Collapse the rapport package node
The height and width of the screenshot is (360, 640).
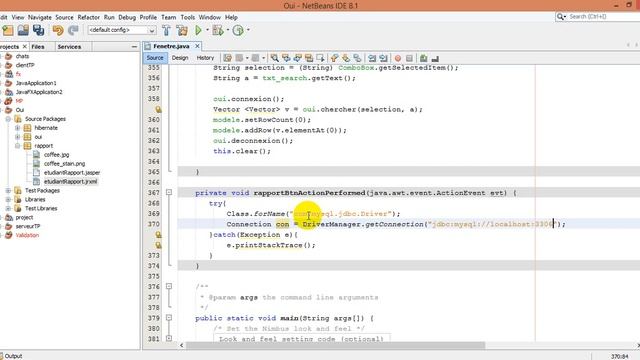tap(18, 146)
